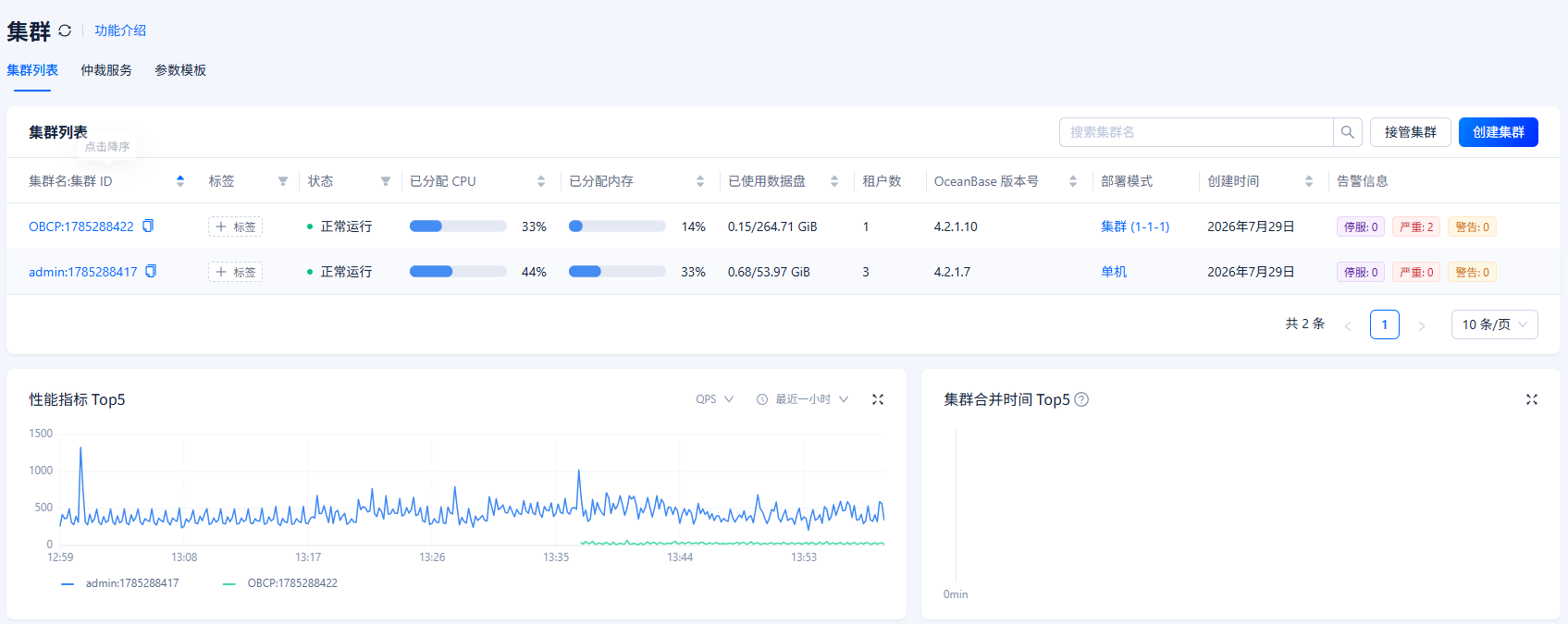Viewport: 1568px width, 624px height.
Task: Click 停服: 0 badge in OBCP row
Action: tap(1361, 226)
